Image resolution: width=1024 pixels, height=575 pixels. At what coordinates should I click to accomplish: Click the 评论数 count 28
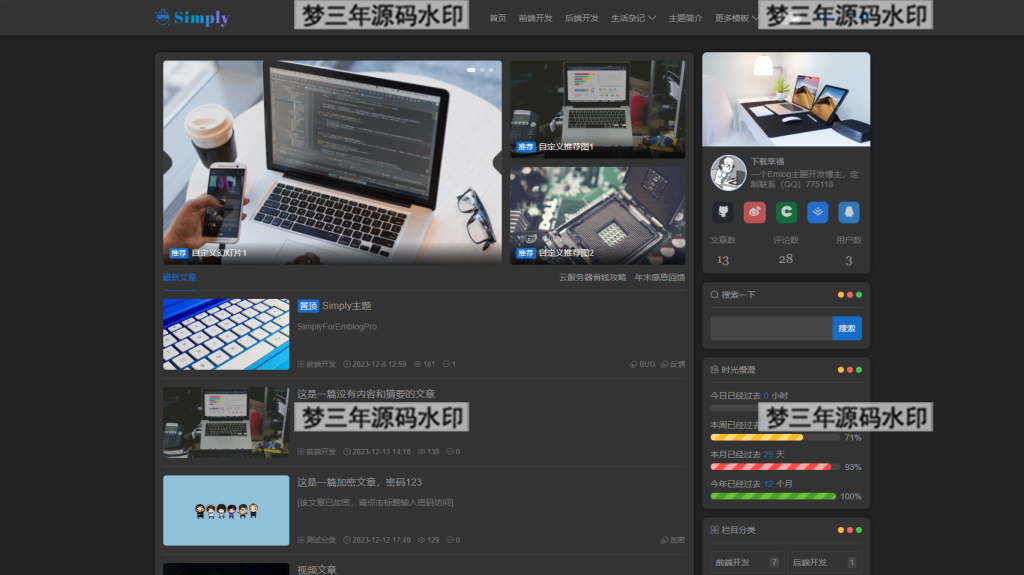click(x=786, y=259)
